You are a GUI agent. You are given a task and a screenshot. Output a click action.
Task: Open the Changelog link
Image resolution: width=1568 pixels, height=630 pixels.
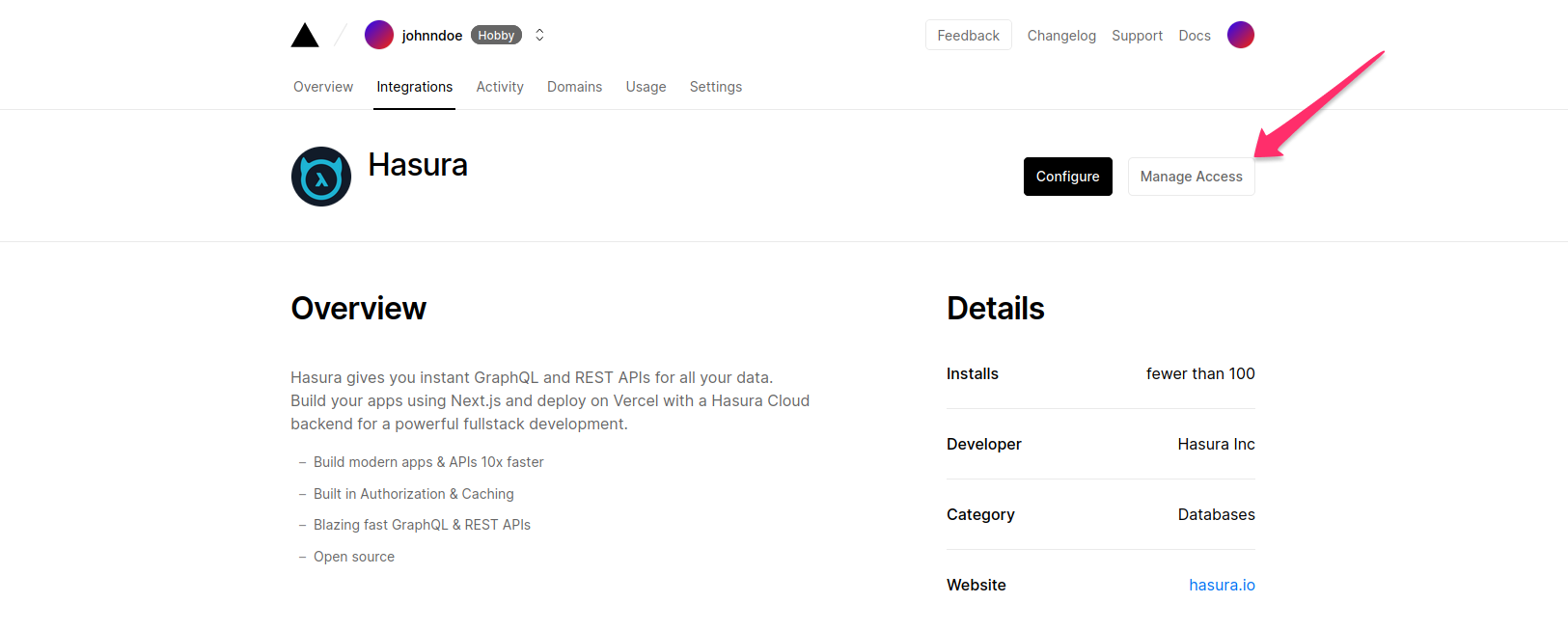[1060, 36]
